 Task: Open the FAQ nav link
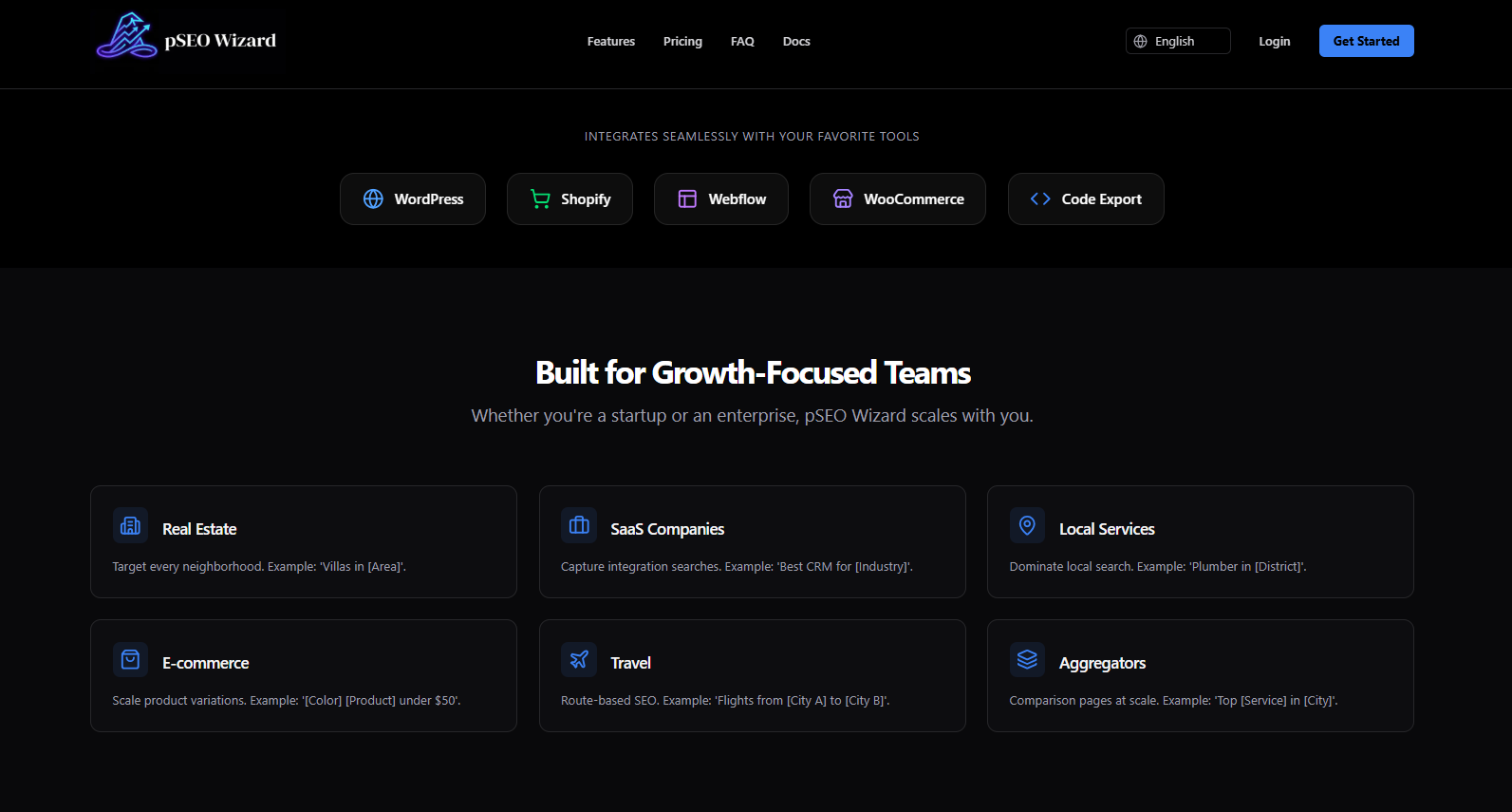(742, 42)
